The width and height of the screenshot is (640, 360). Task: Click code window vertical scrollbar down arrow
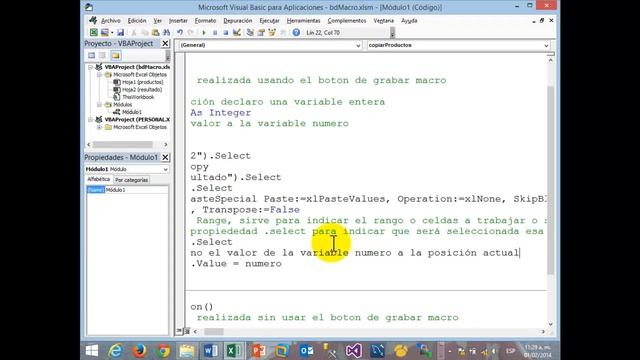551,324
